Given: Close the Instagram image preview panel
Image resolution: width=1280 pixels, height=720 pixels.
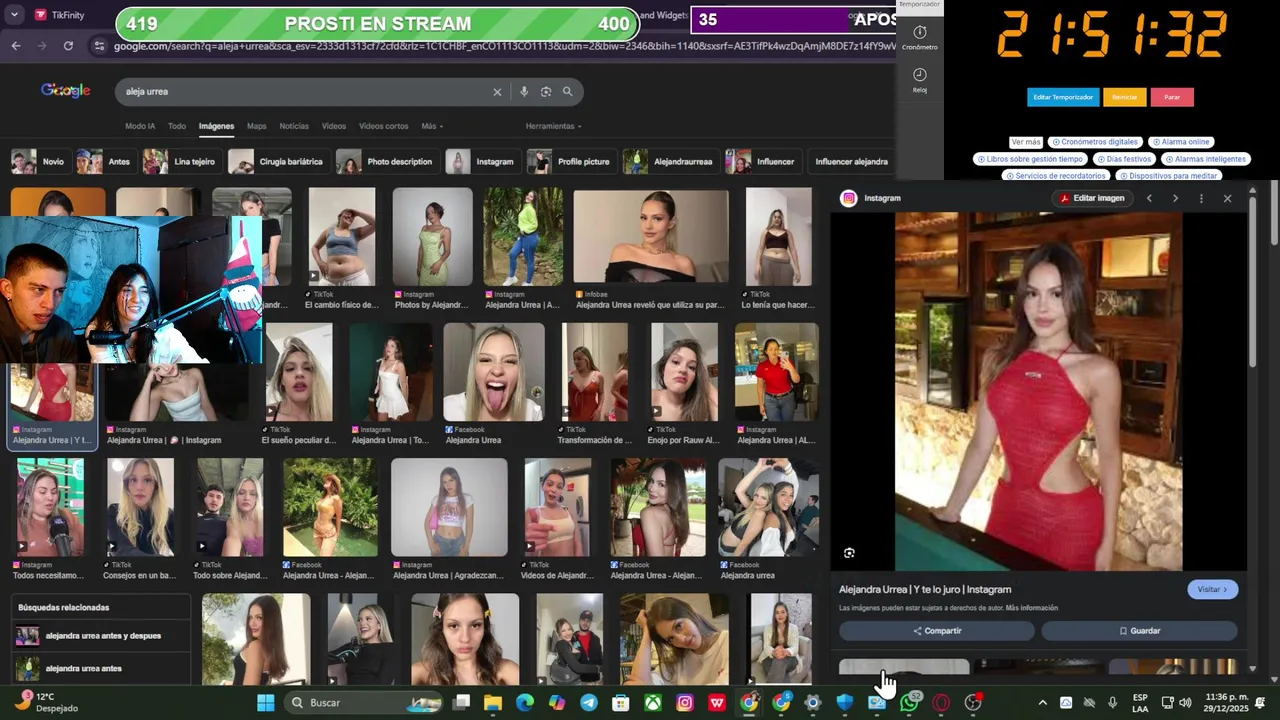Looking at the screenshot, I should 1227,198.
